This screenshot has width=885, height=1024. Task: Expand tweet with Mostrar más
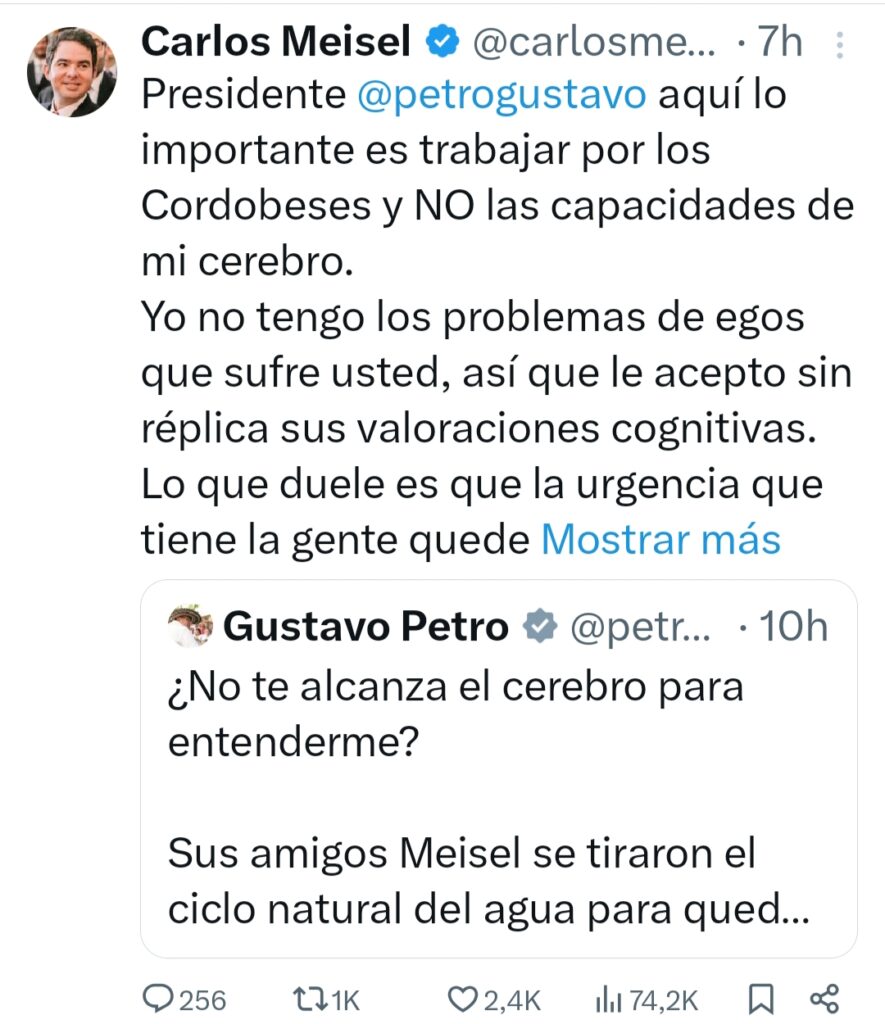660,539
